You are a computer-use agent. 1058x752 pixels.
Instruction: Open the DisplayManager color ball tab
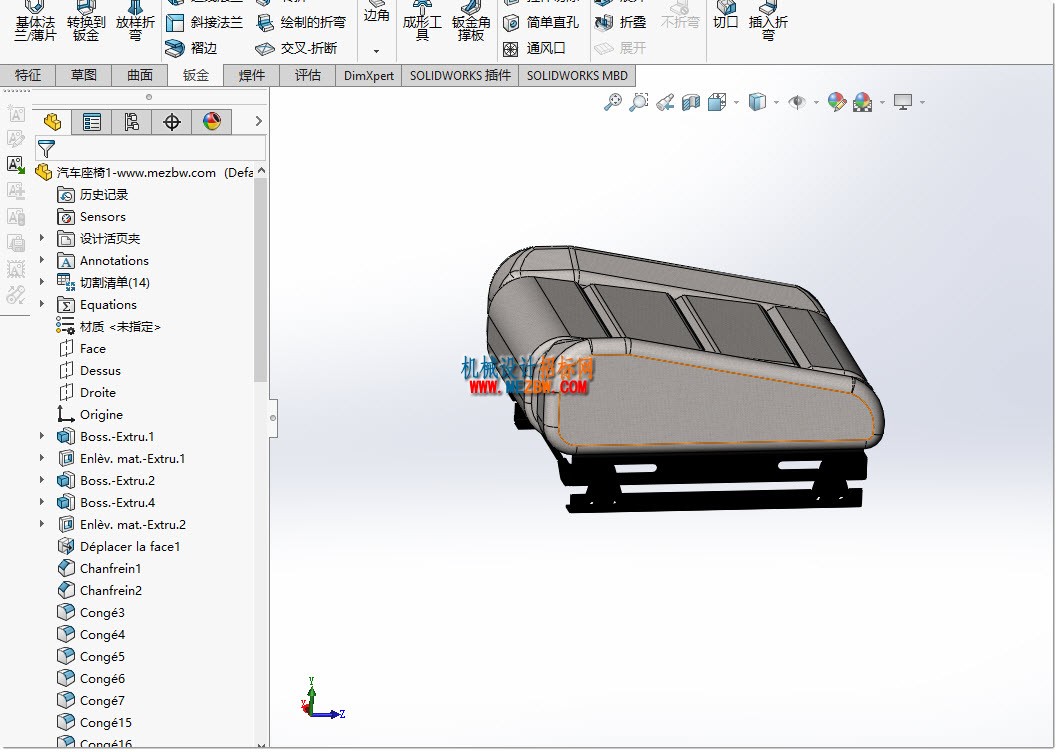tap(212, 122)
